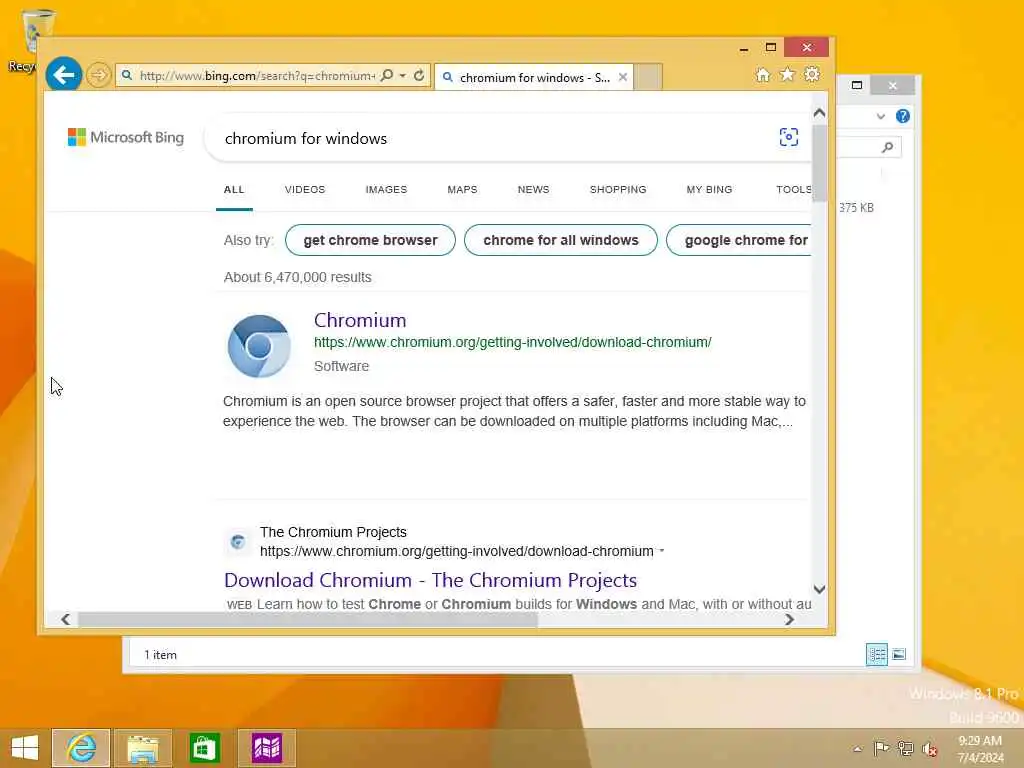Click the network tray icon
The height and width of the screenshot is (768, 1024).
(905, 748)
